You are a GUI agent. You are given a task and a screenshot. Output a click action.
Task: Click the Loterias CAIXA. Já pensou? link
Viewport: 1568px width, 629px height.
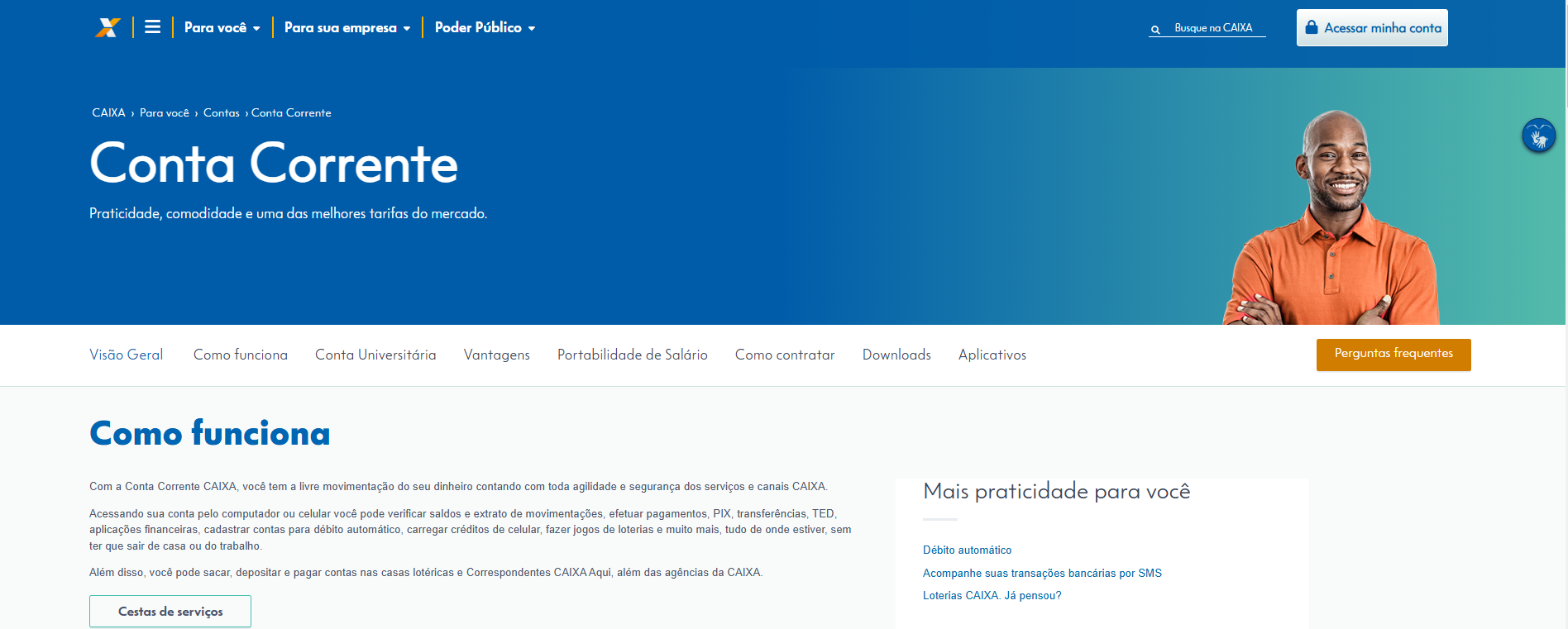pos(992,596)
